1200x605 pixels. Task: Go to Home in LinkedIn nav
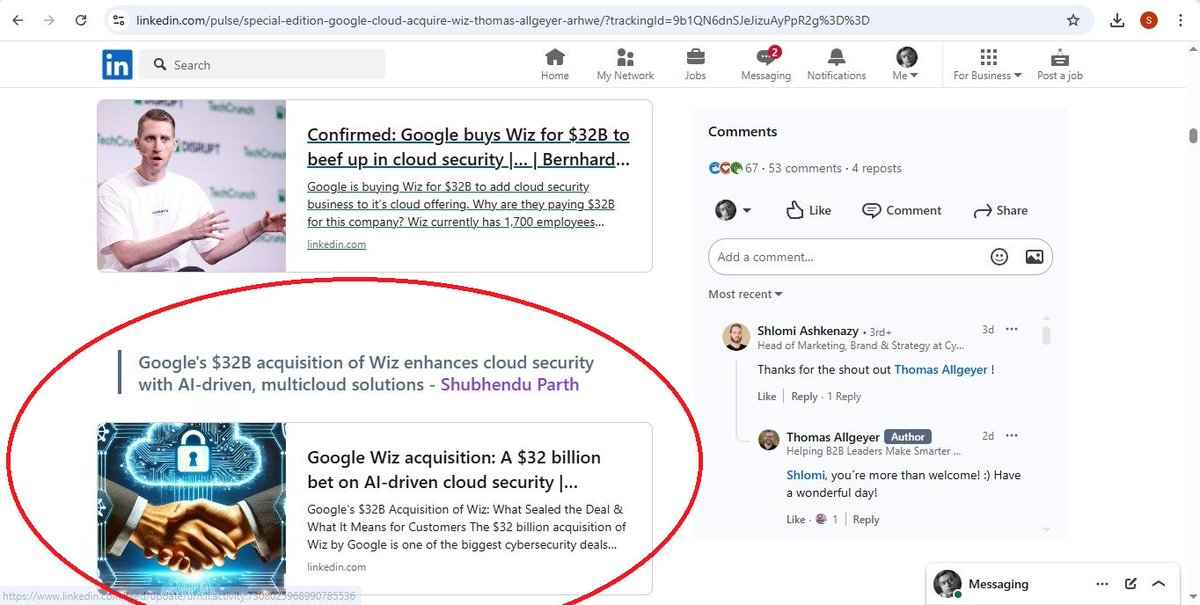coord(555,65)
